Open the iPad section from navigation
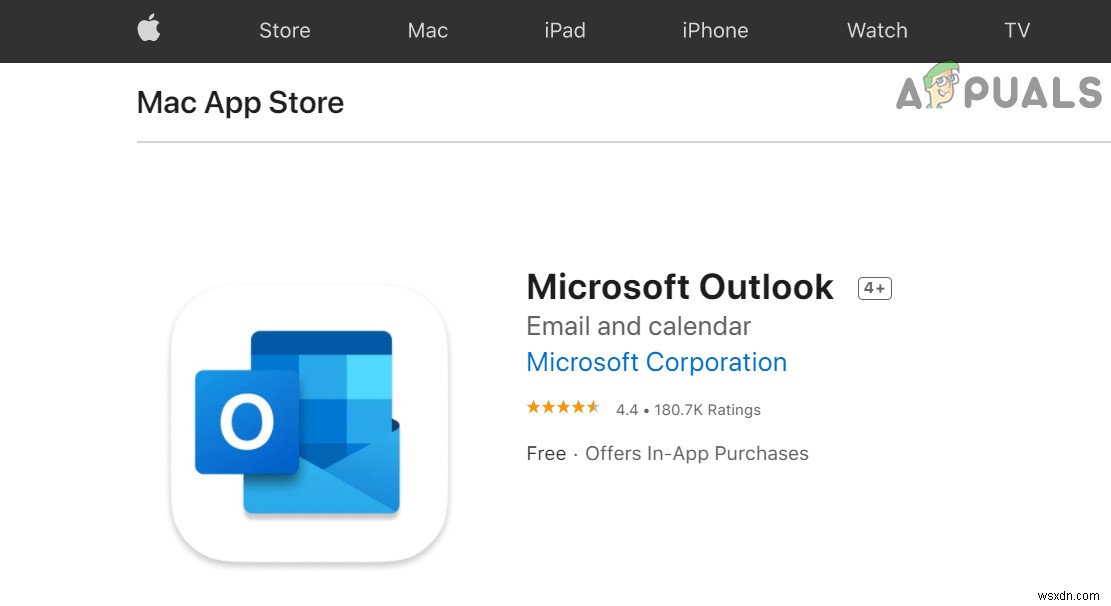This screenshot has width=1111, height=606. point(564,30)
